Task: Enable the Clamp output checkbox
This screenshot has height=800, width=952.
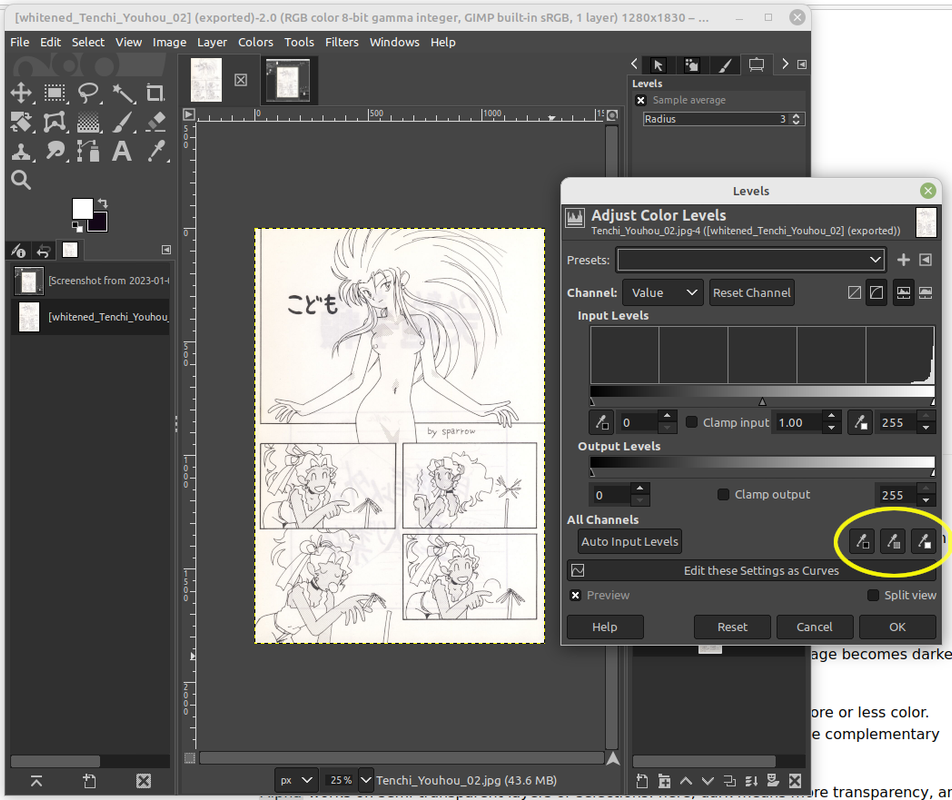Action: pyautogui.click(x=723, y=494)
